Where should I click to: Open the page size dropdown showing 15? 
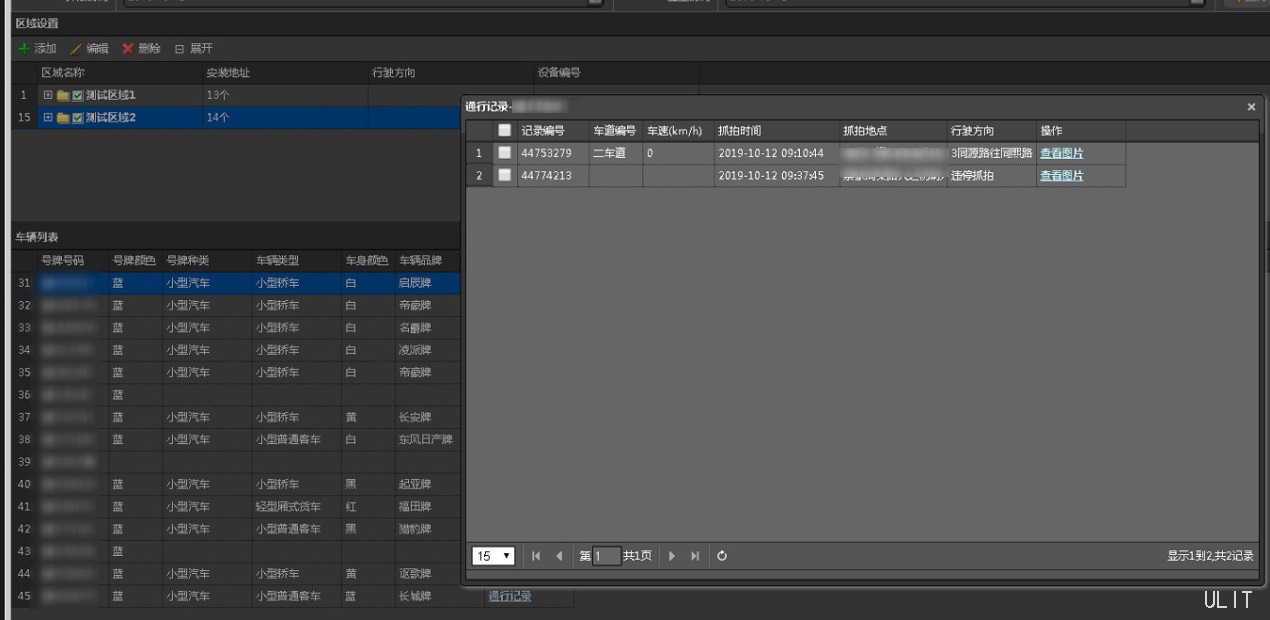493,556
